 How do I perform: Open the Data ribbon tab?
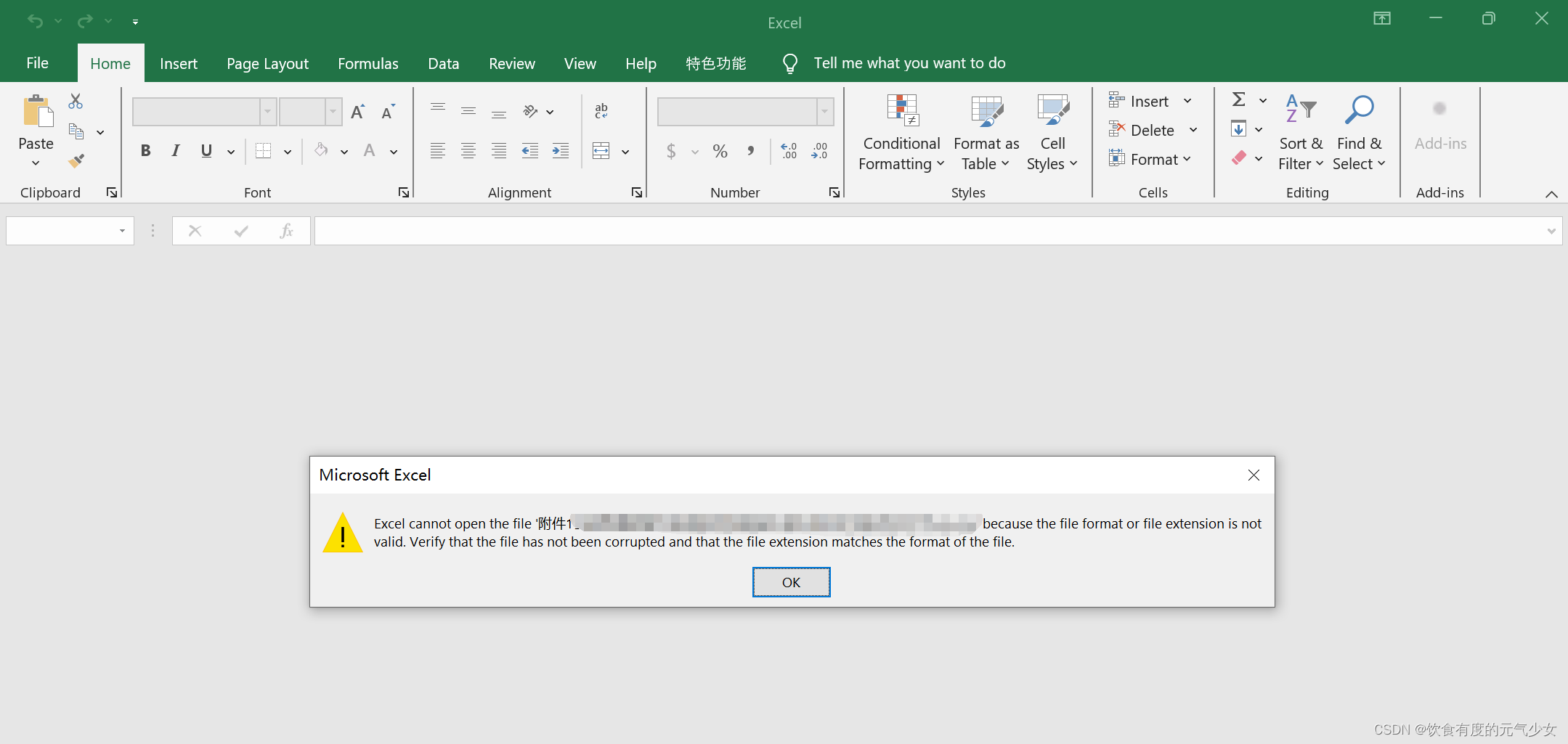pos(443,63)
